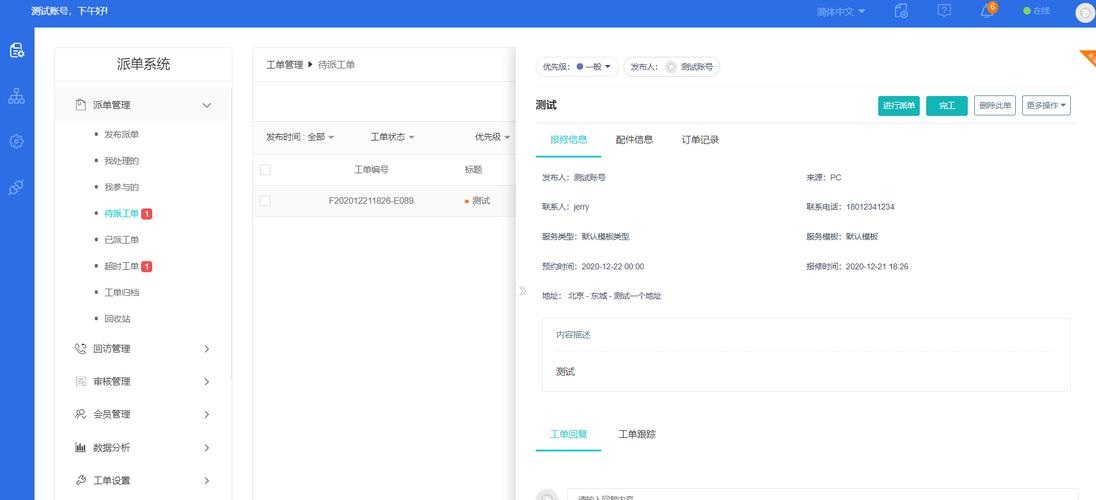The height and width of the screenshot is (500, 1096).
Task: Open 回收站 in the sidebar menu
Action: tap(117, 319)
